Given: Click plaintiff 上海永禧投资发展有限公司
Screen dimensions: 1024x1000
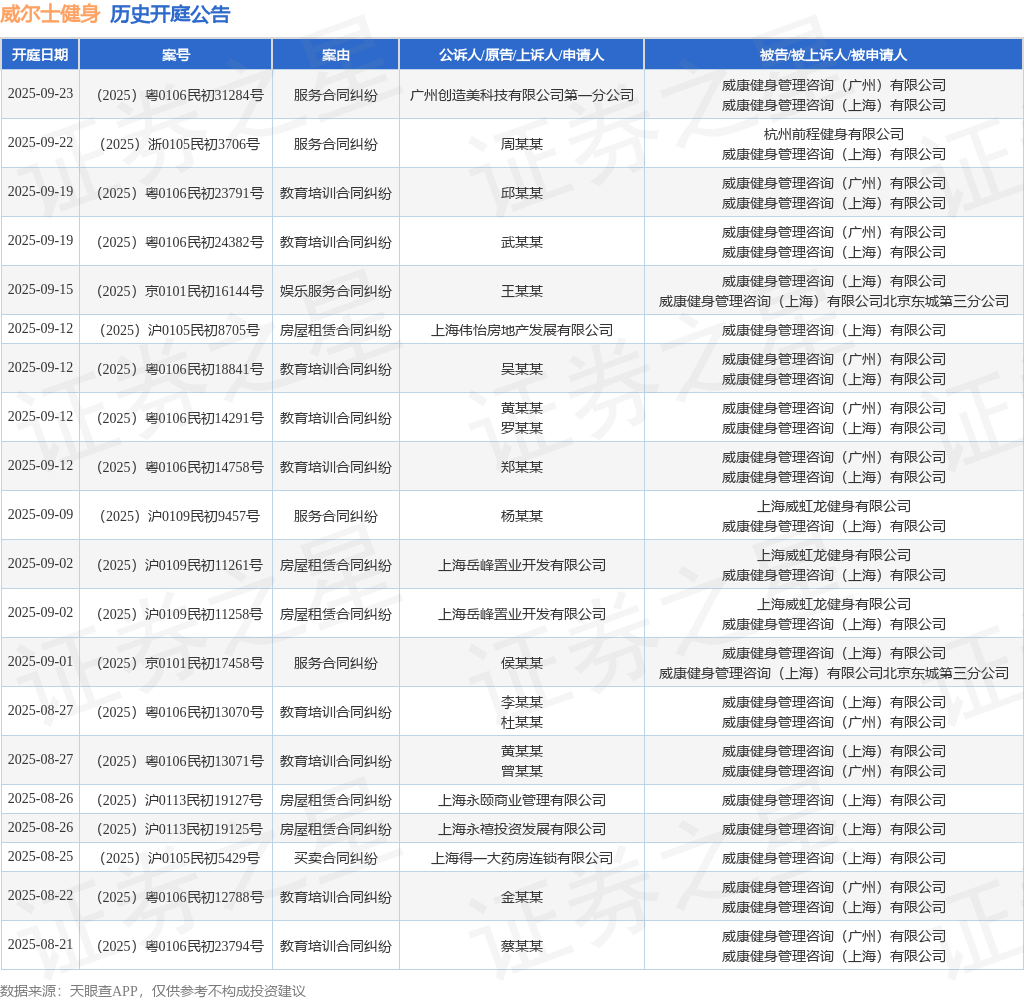Looking at the screenshot, I should point(522,830).
